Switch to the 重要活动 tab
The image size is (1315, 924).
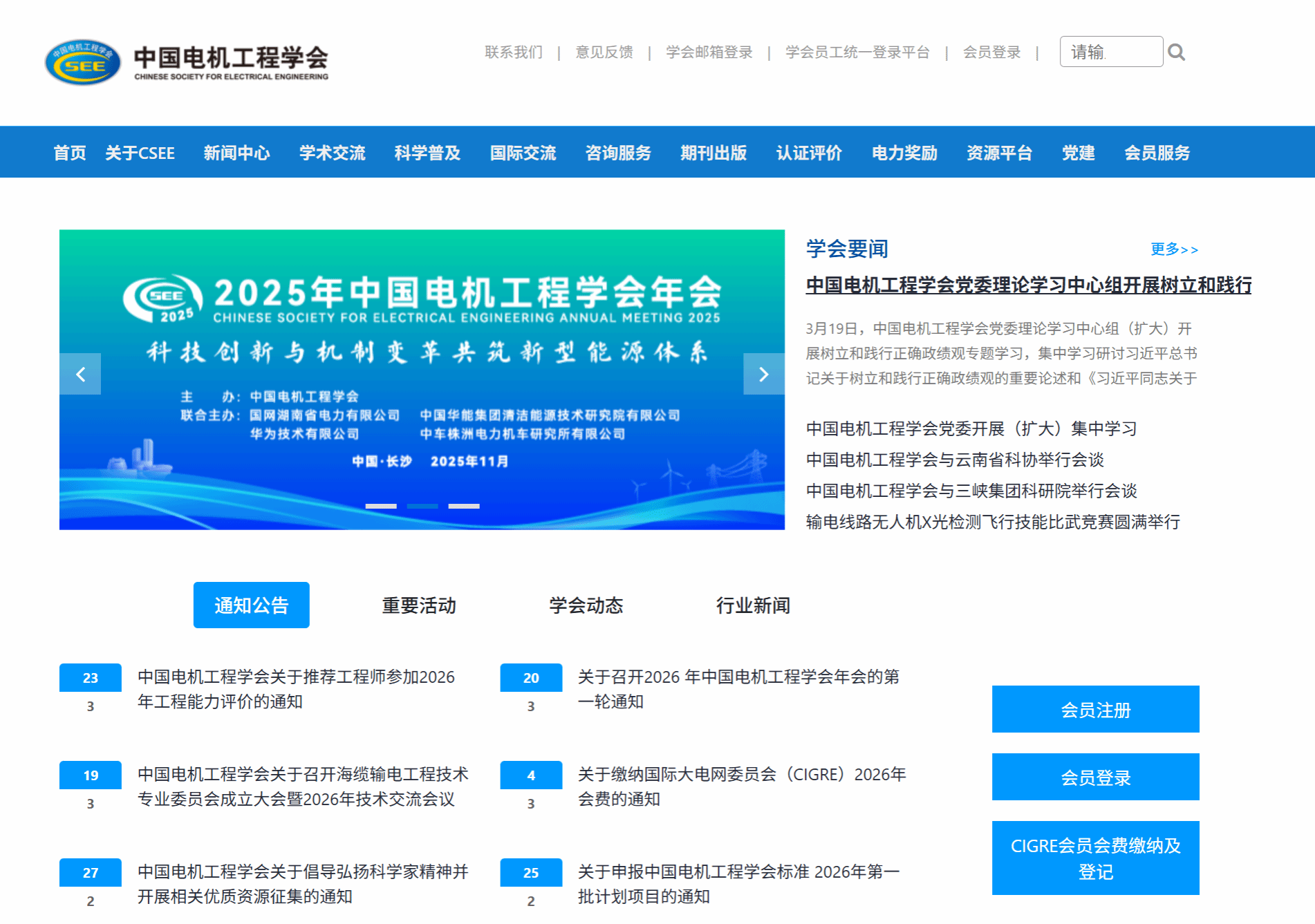tap(419, 605)
